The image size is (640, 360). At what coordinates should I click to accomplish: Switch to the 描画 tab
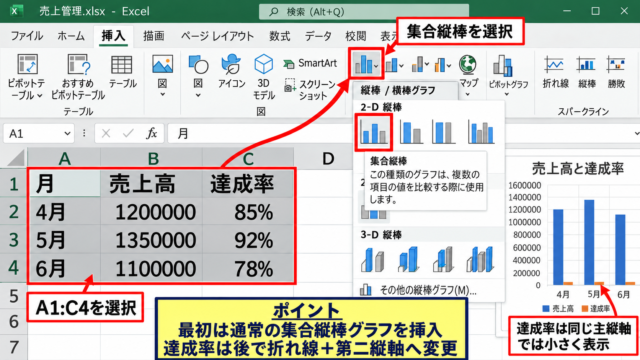(x=154, y=36)
